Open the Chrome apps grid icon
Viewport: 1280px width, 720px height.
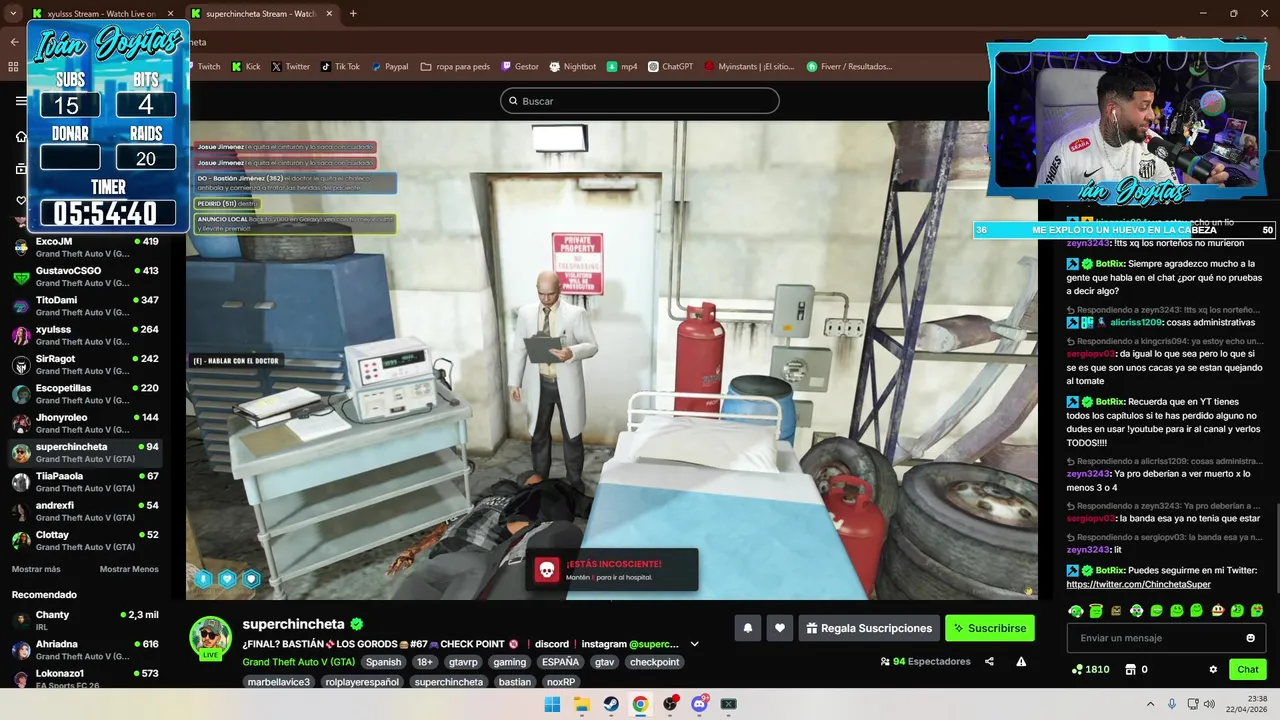14,67
